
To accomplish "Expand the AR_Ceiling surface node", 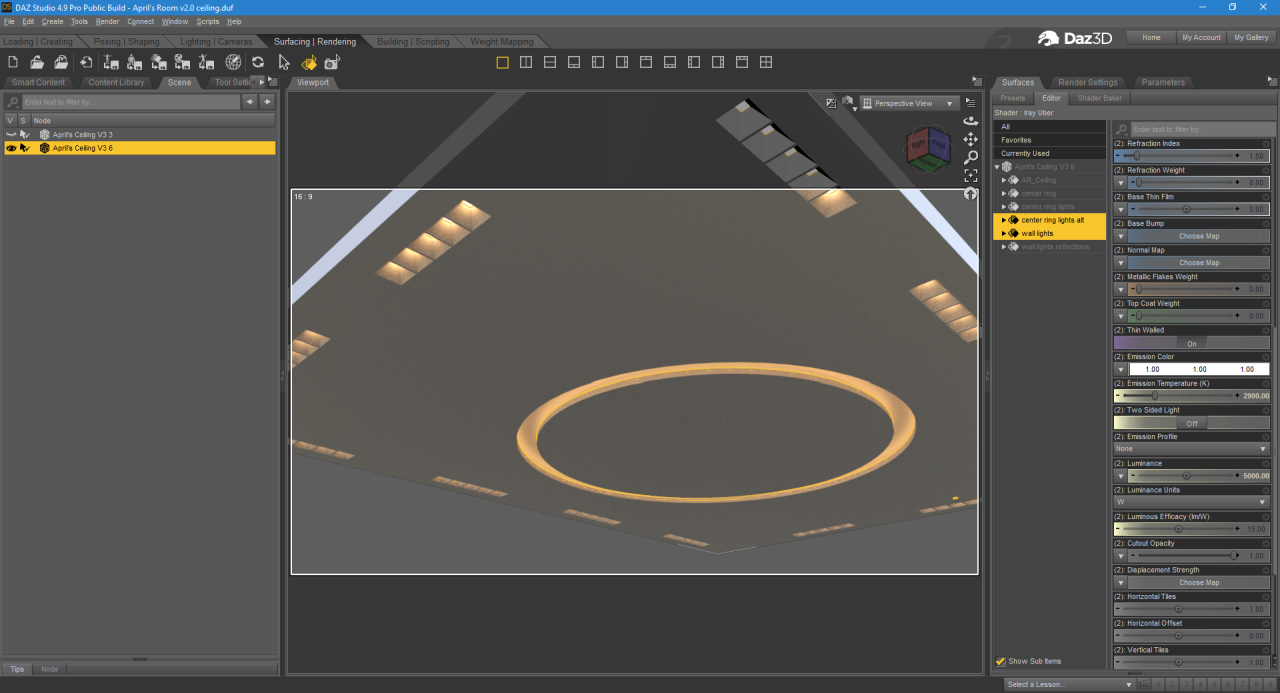I will pyautogui.click(x=1004, y=180).
